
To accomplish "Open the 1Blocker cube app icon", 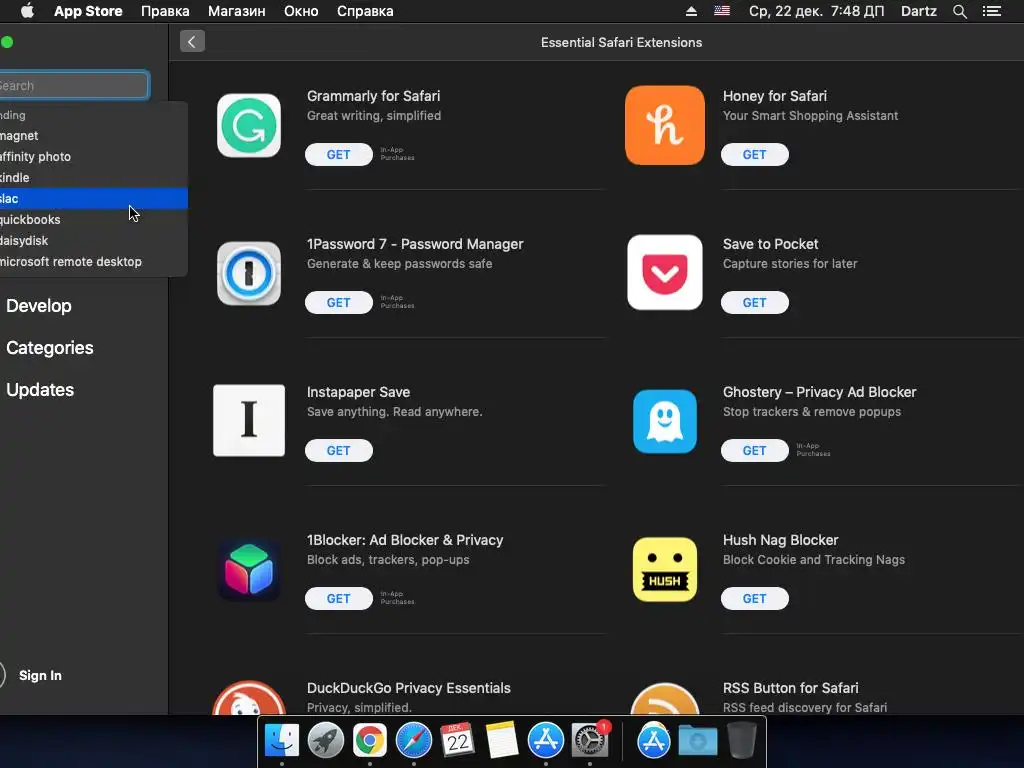I will tap(249, 569).
